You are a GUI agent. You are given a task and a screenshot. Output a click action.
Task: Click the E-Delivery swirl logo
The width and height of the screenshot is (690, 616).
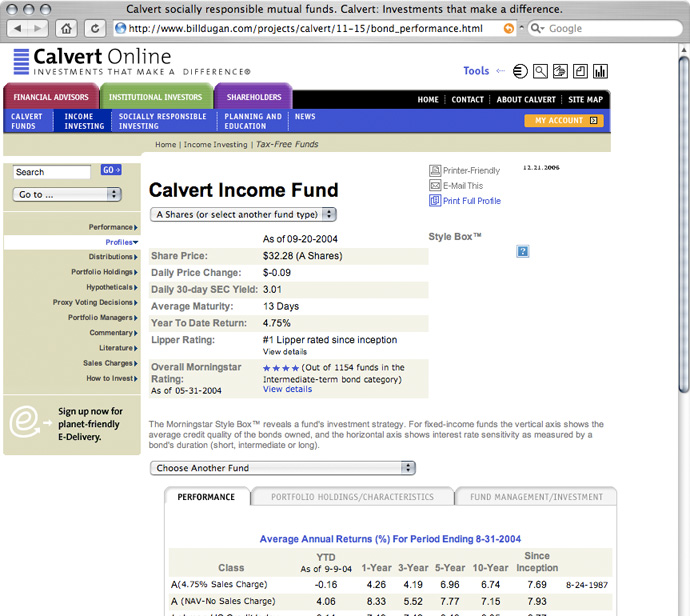tap(26, 422)
